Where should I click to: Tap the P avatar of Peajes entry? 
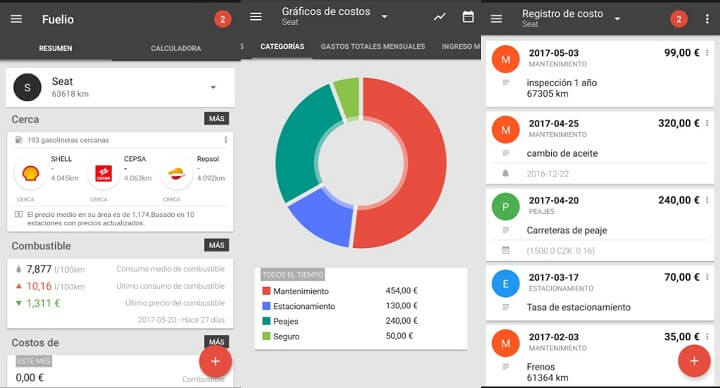pos(506,207)
